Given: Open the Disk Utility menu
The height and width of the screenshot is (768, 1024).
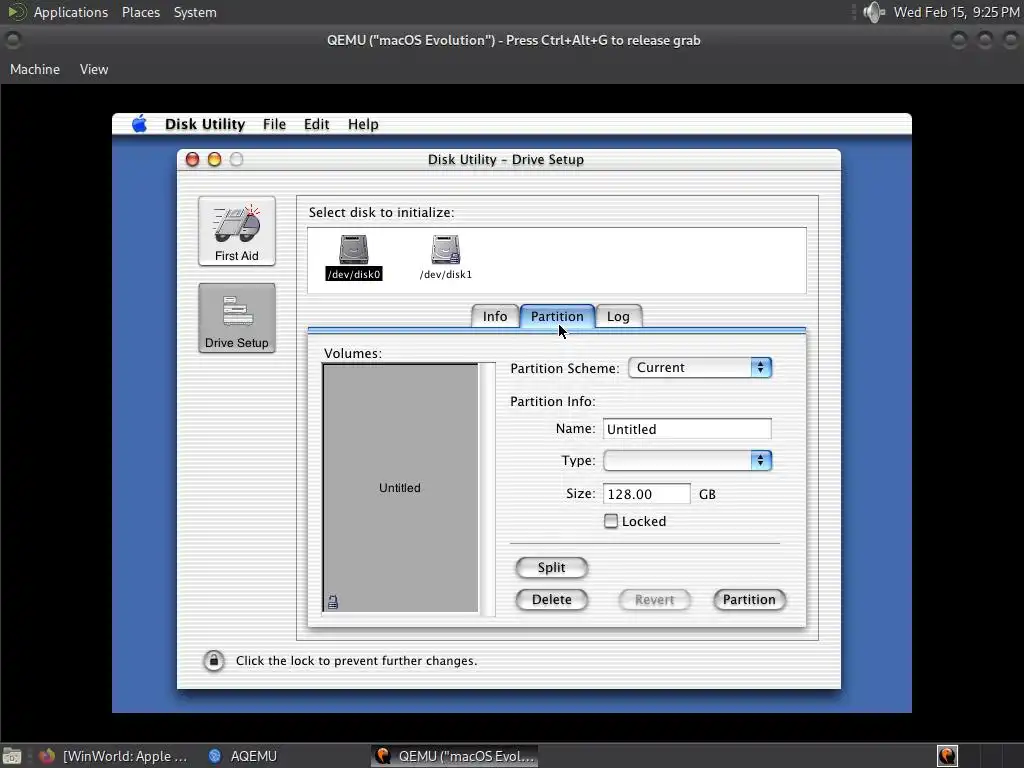Looking at the screenshot, I should pyautogui.click(x=204, y=124).
